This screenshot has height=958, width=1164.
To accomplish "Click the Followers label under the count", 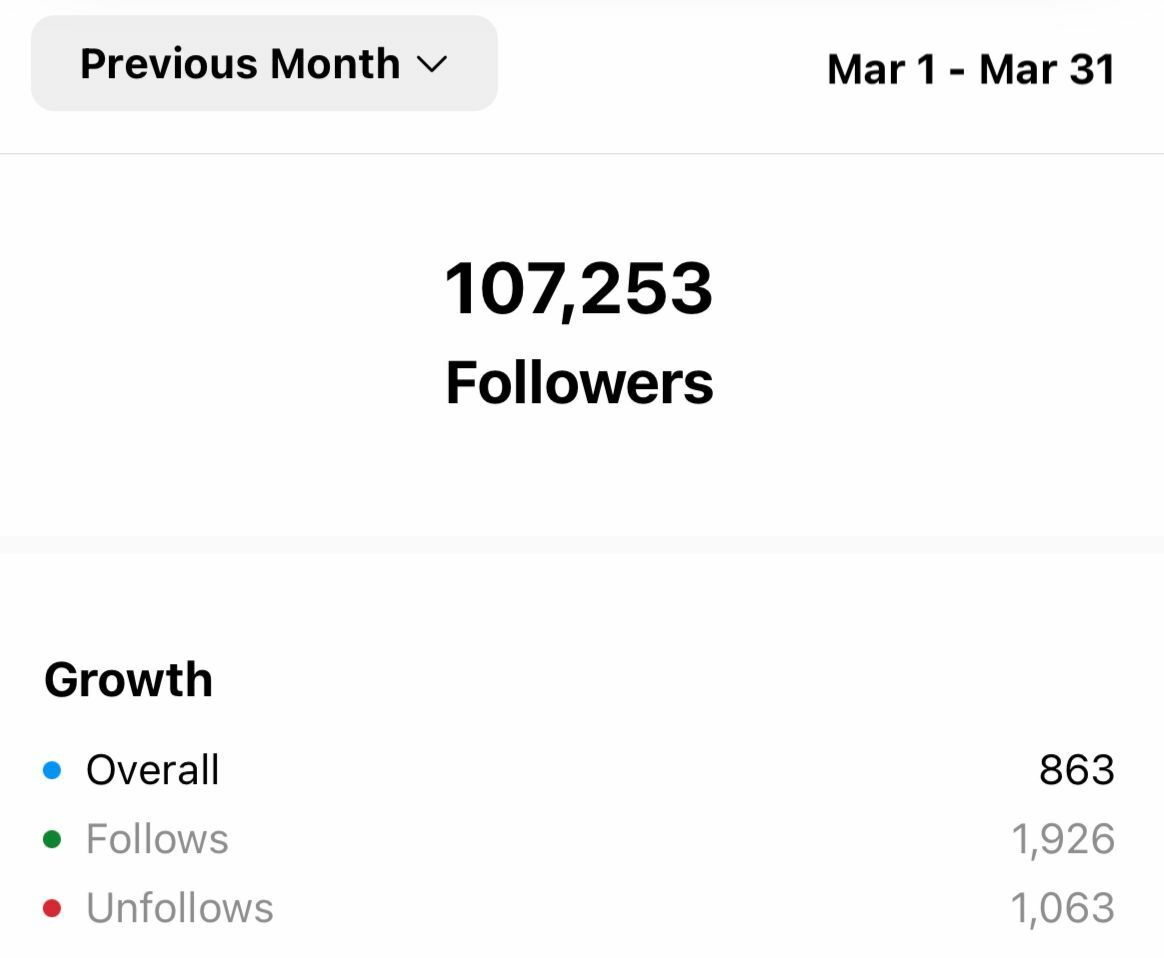I will point(579,383).
